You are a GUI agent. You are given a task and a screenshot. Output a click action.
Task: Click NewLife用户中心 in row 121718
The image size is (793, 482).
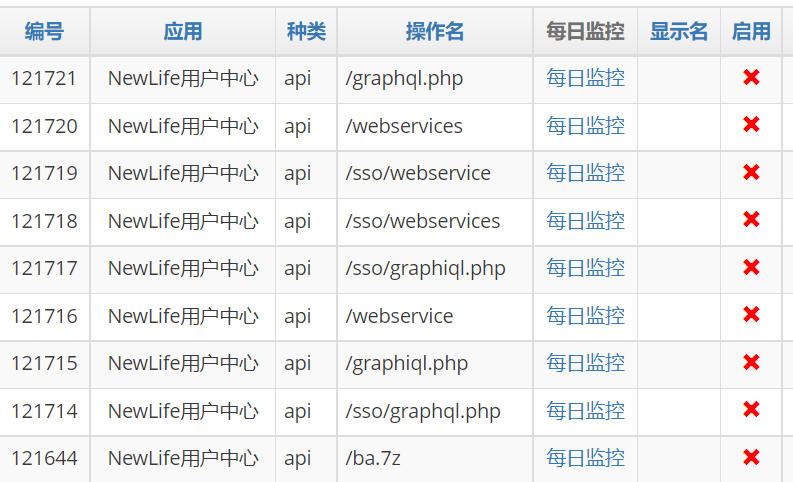(183, 221)
